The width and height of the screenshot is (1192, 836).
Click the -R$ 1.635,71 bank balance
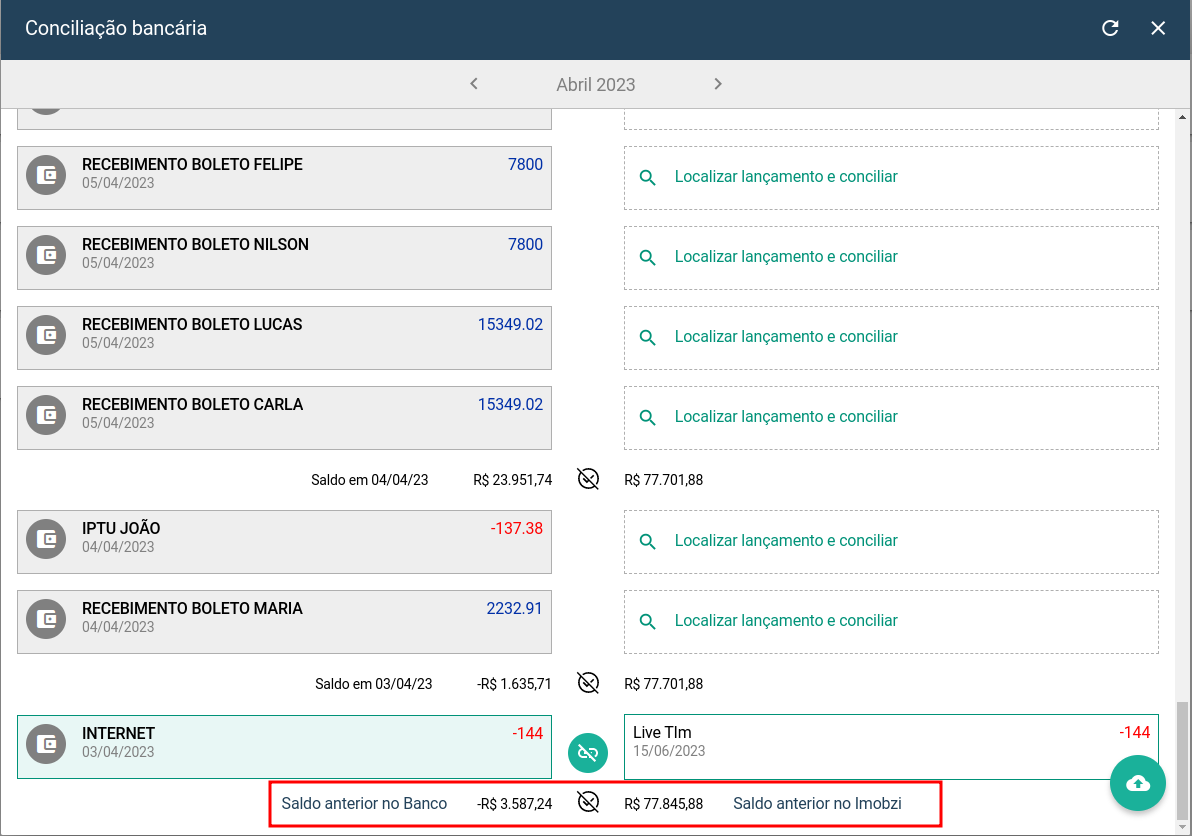(514, 683)
